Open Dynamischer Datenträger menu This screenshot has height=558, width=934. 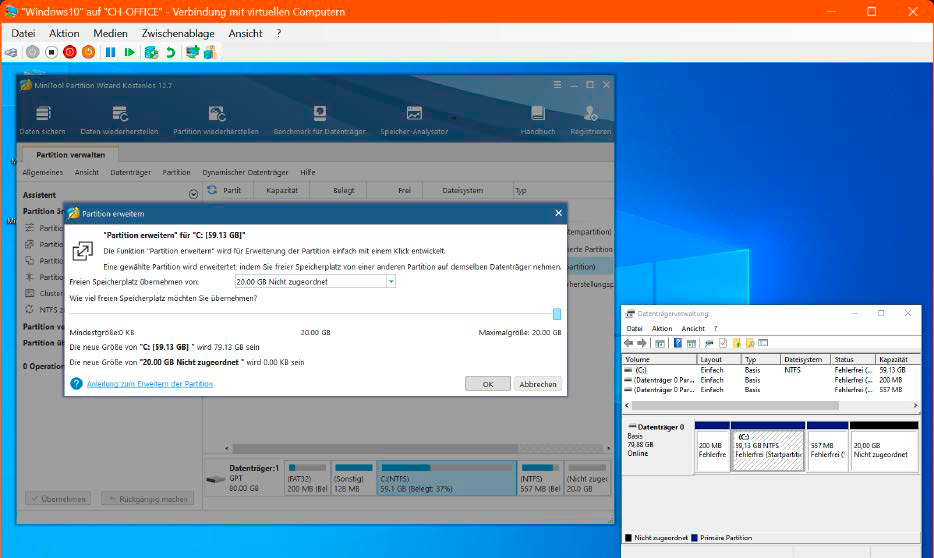pos(245,172)
